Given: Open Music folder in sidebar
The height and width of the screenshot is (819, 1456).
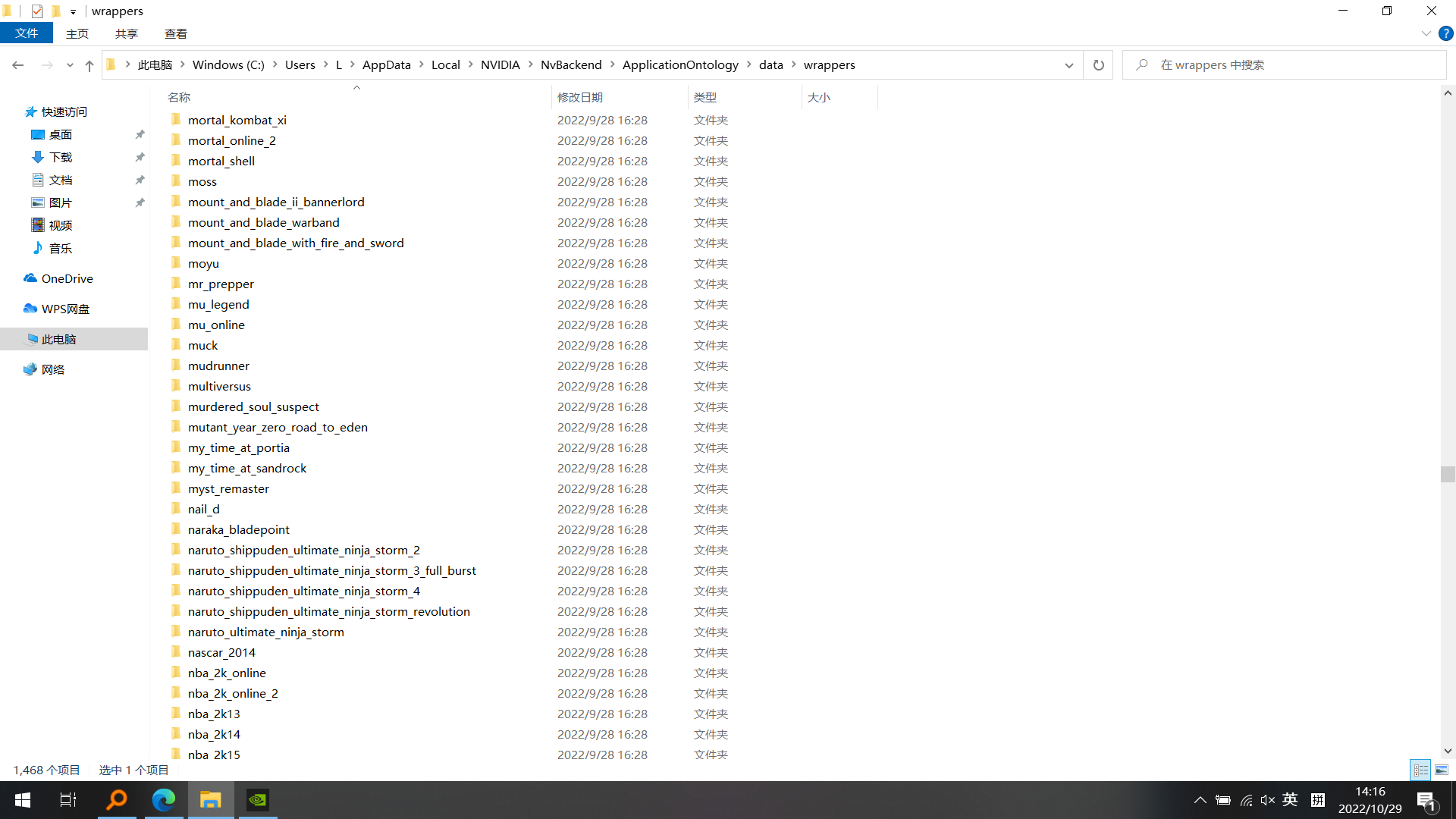Looking at the screenshot, I should click(52, 248).
